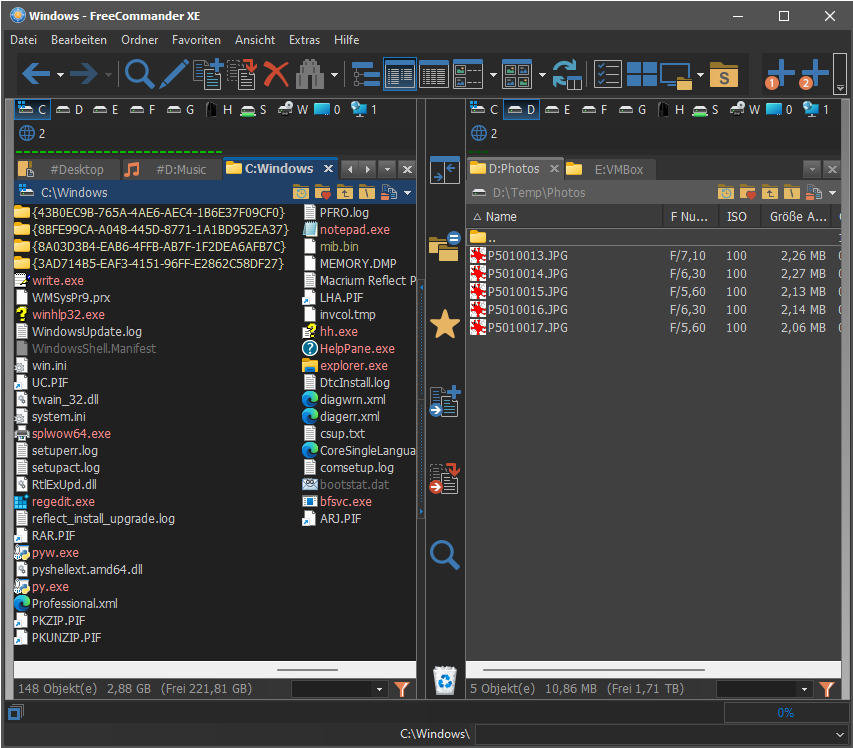Viewport: 853px width, 748px height.
Task: Click the swap panels icon in the middle bar
Action: 444,170
